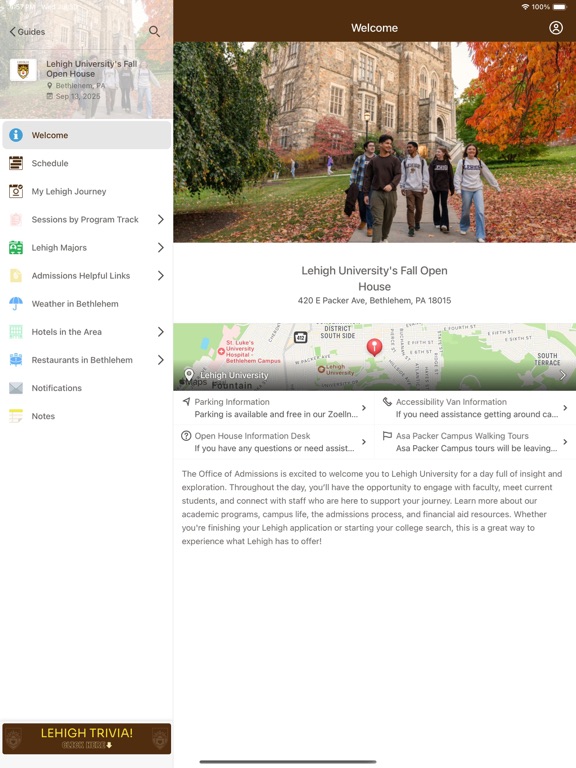Click the battery status indicator

(x=560, y=7)
